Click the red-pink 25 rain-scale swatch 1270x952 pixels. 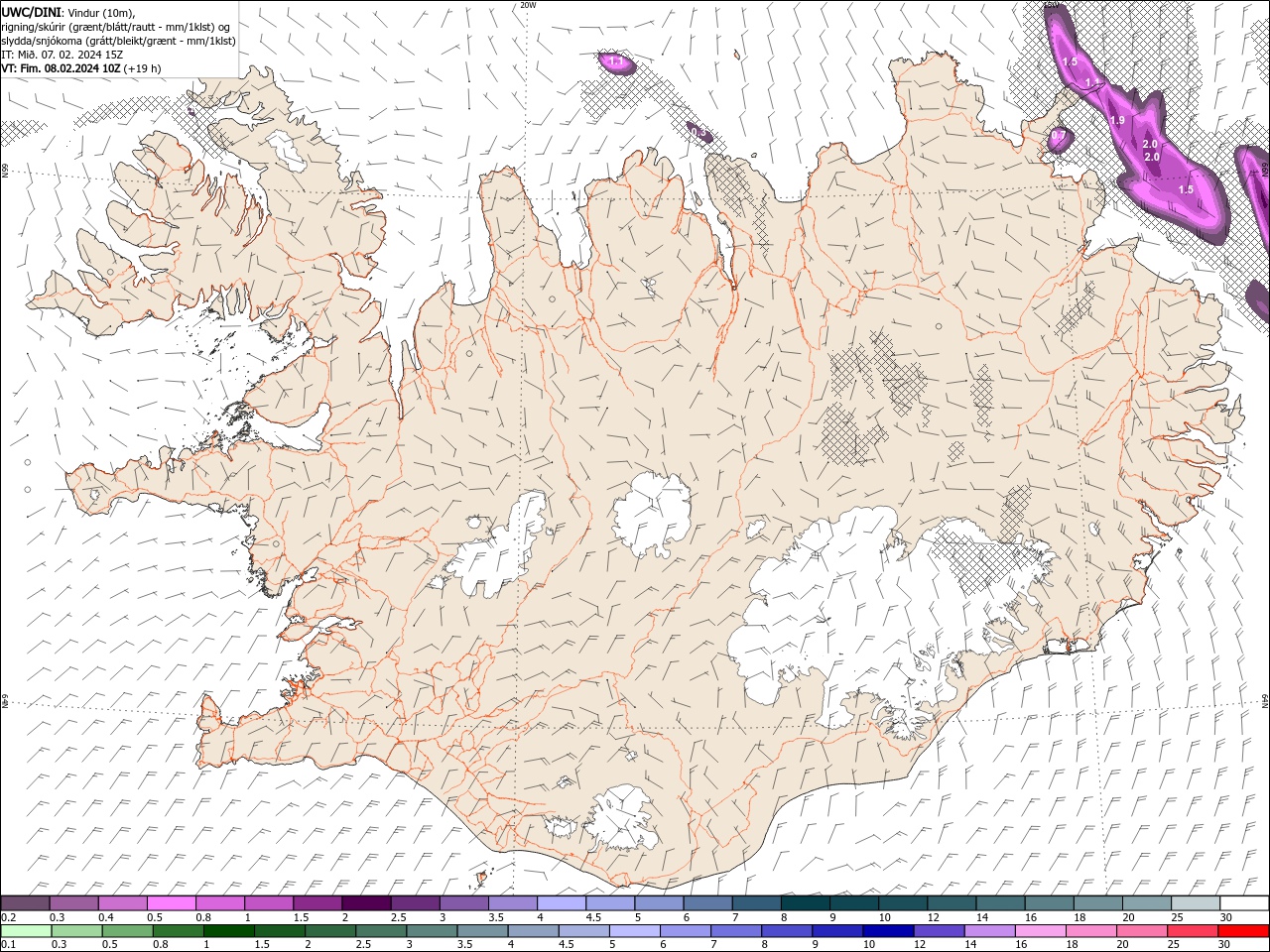coord(1193,931)
